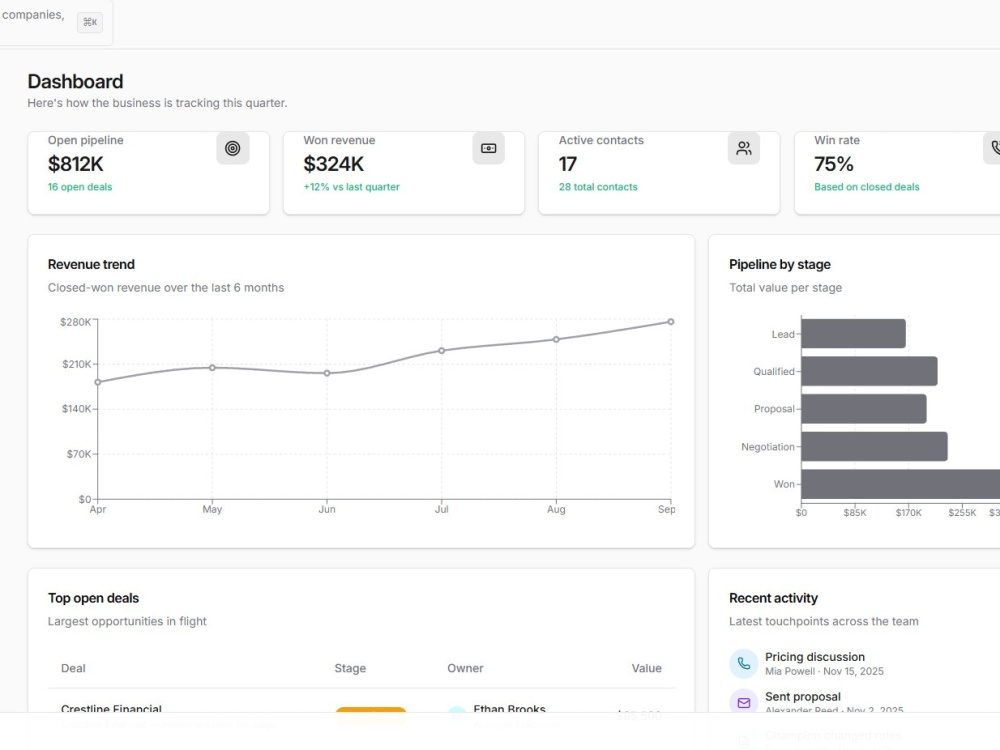Click the Qualified bar in pipeline chart

tap(869, 371)
